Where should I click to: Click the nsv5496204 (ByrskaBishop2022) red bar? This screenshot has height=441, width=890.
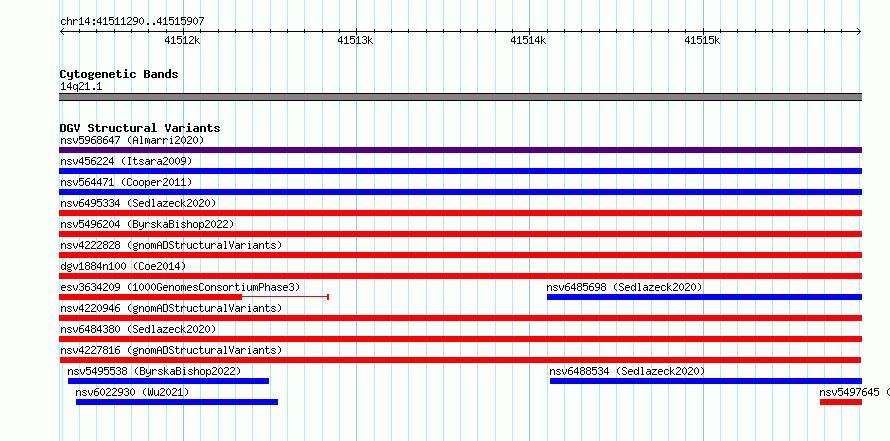(x=460, y=234)
